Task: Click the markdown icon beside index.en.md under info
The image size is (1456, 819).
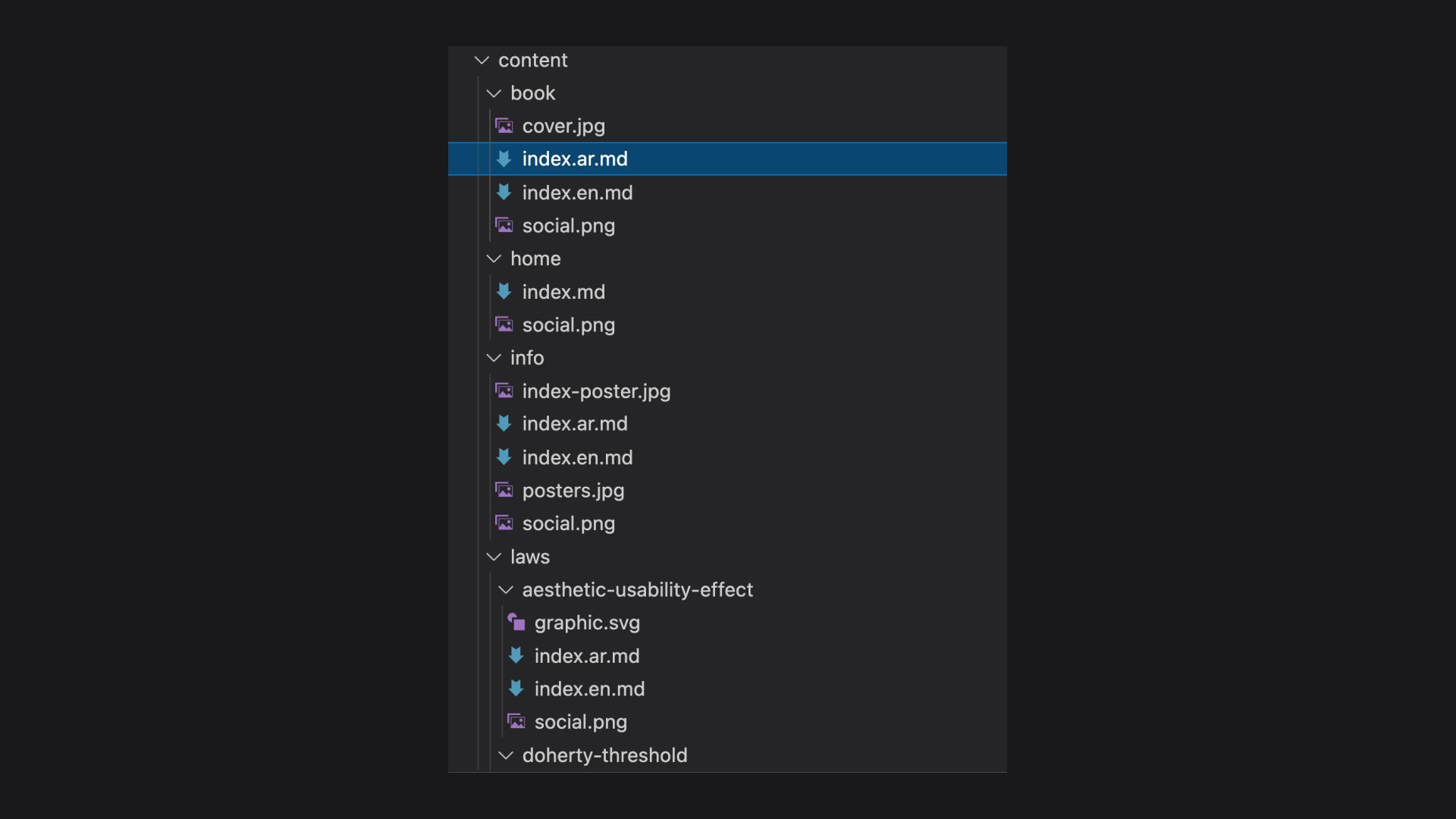Action: pos(504,457)
